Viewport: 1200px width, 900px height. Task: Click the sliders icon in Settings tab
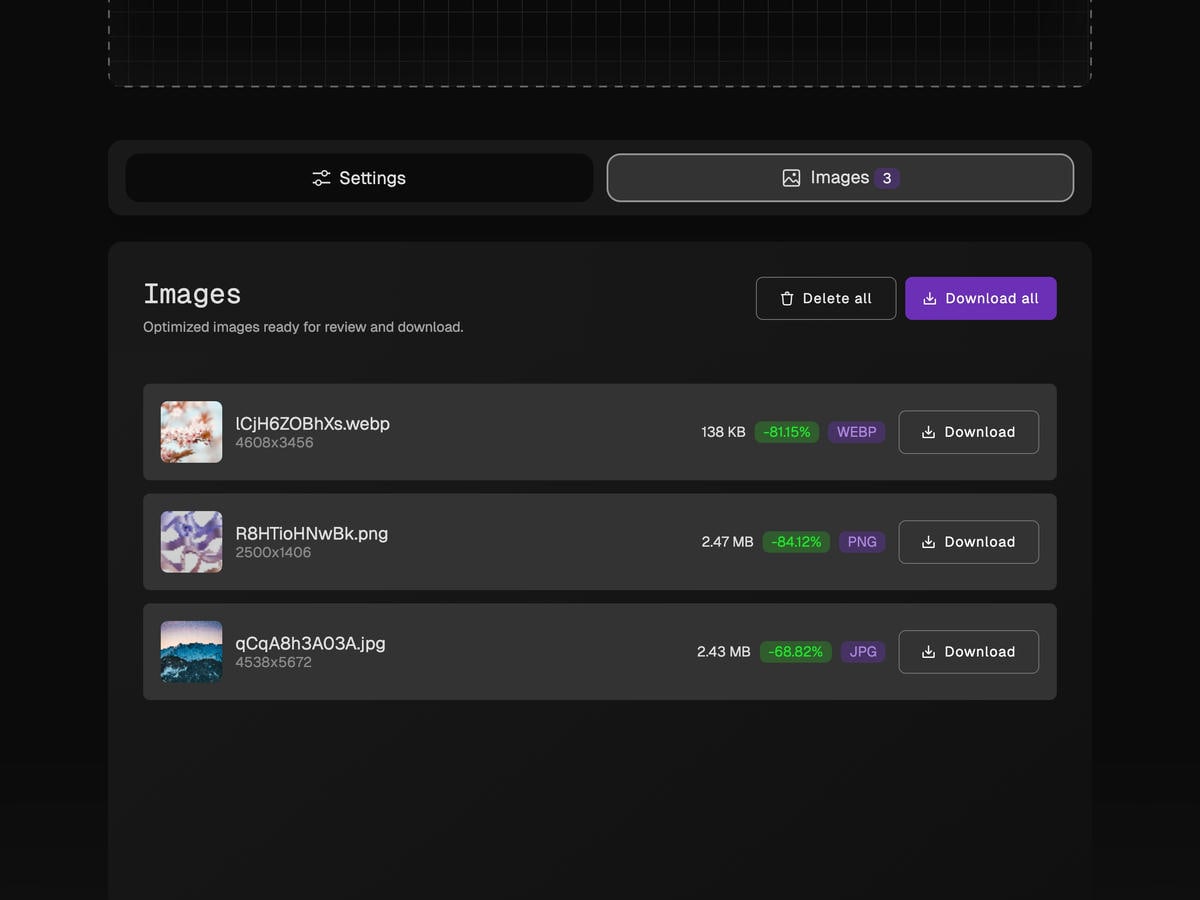pyautogui.click(x=321, y=178)
